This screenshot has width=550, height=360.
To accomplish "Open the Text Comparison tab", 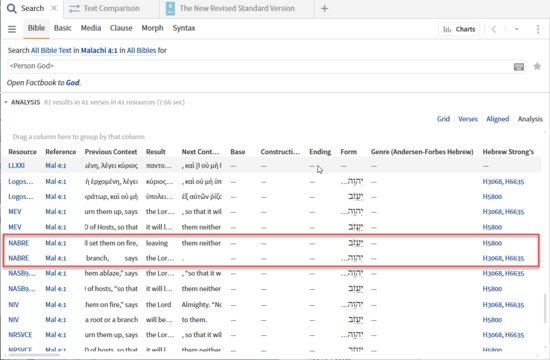I will 104,8.
